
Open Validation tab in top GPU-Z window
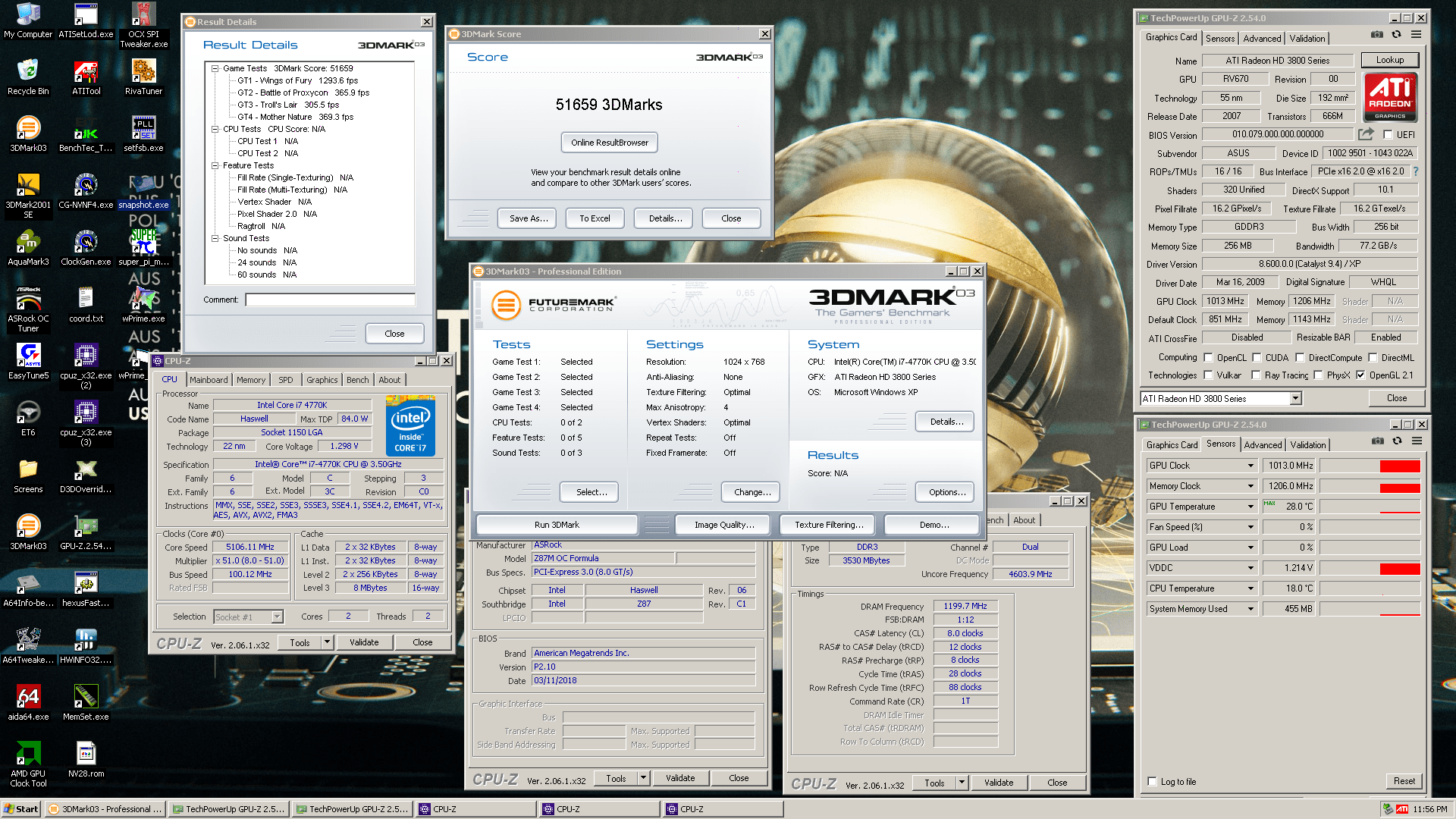pos(1307,39)
